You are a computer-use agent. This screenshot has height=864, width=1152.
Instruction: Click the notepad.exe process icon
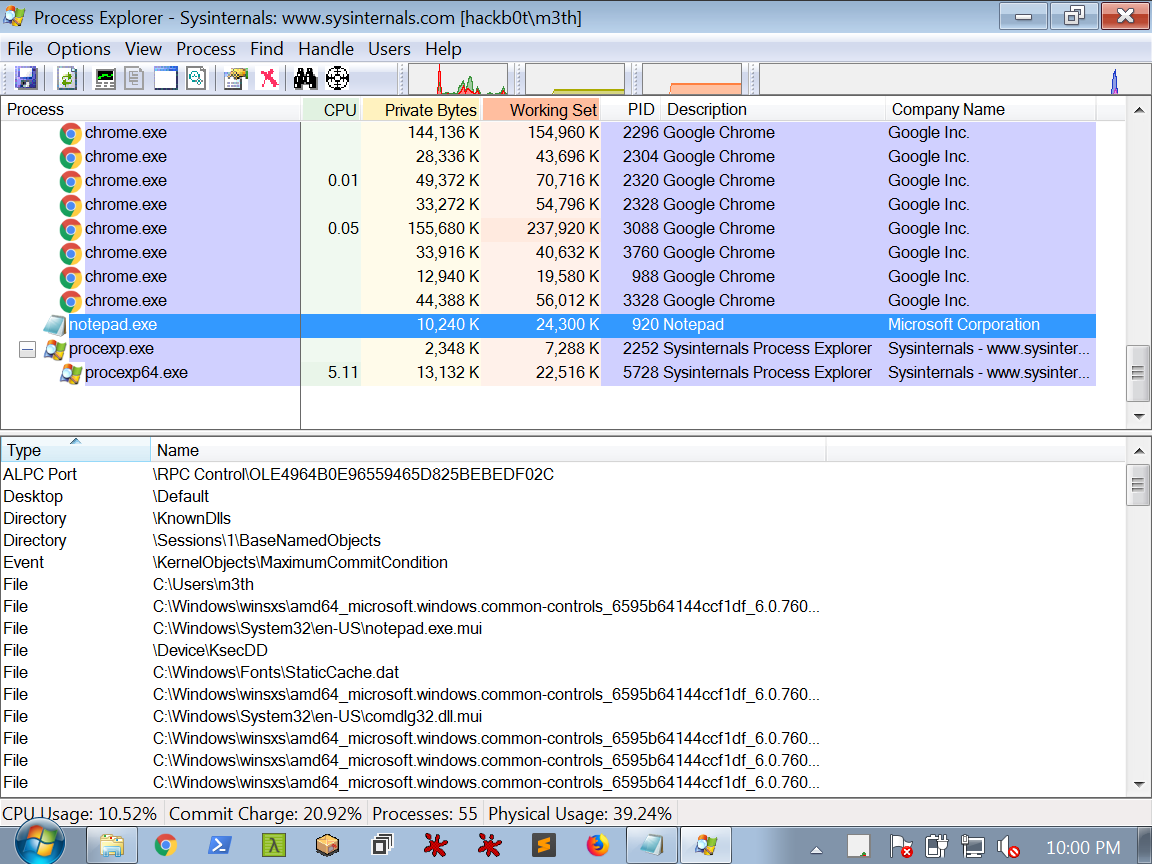[x=54, y=325]
